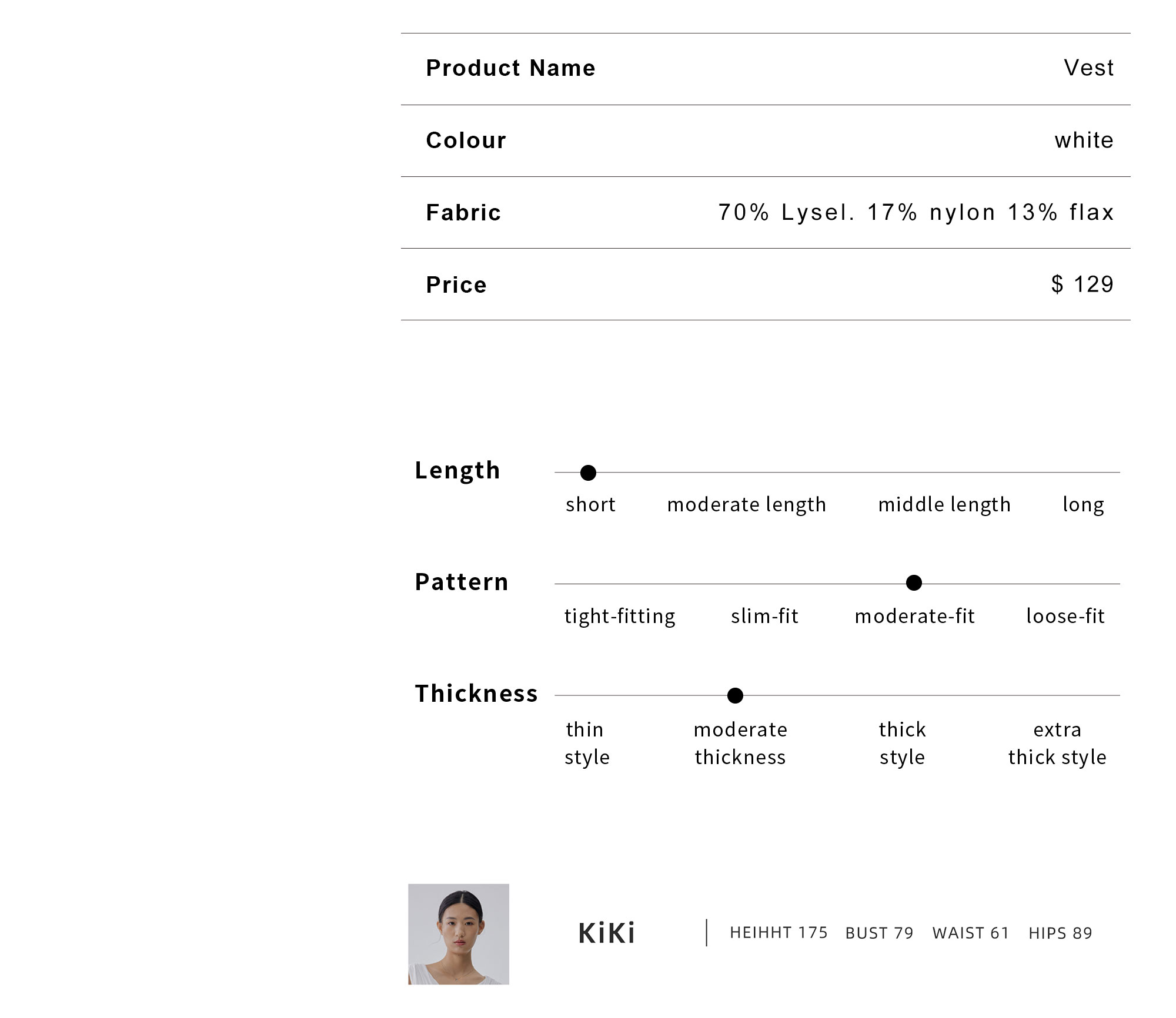Choose the 'tight-fitting' pattern label
Screen dimensions: 1176x1018
[x=620, y=617]
